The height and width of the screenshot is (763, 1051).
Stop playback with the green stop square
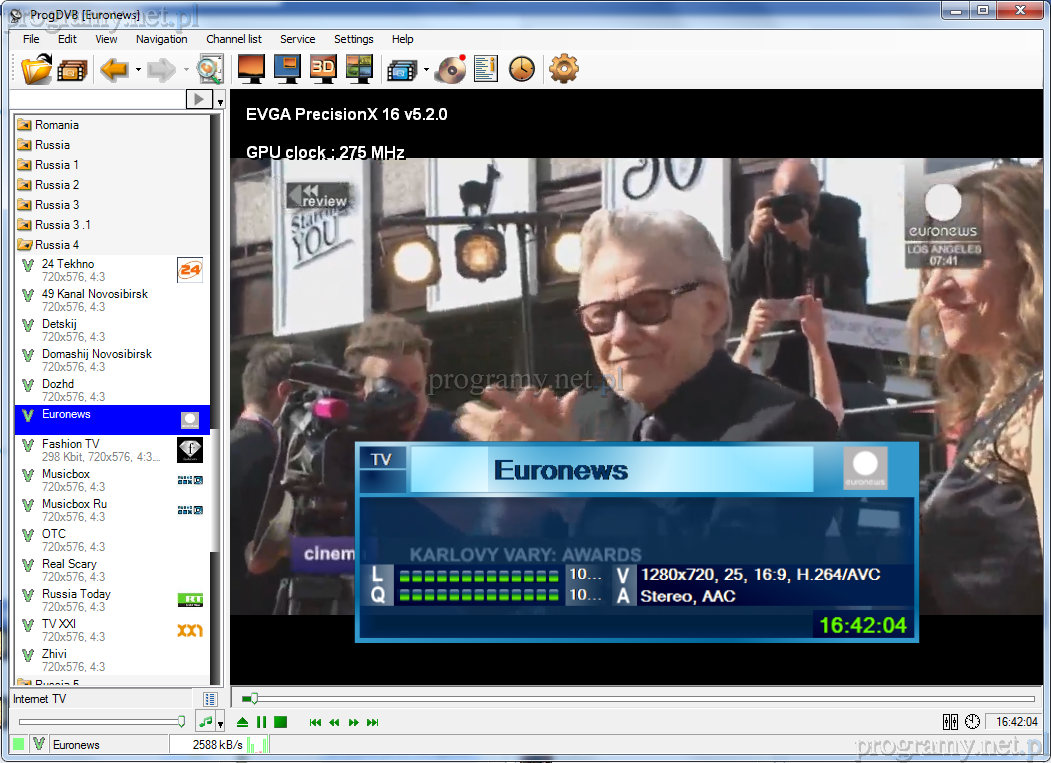coord(281,722)
